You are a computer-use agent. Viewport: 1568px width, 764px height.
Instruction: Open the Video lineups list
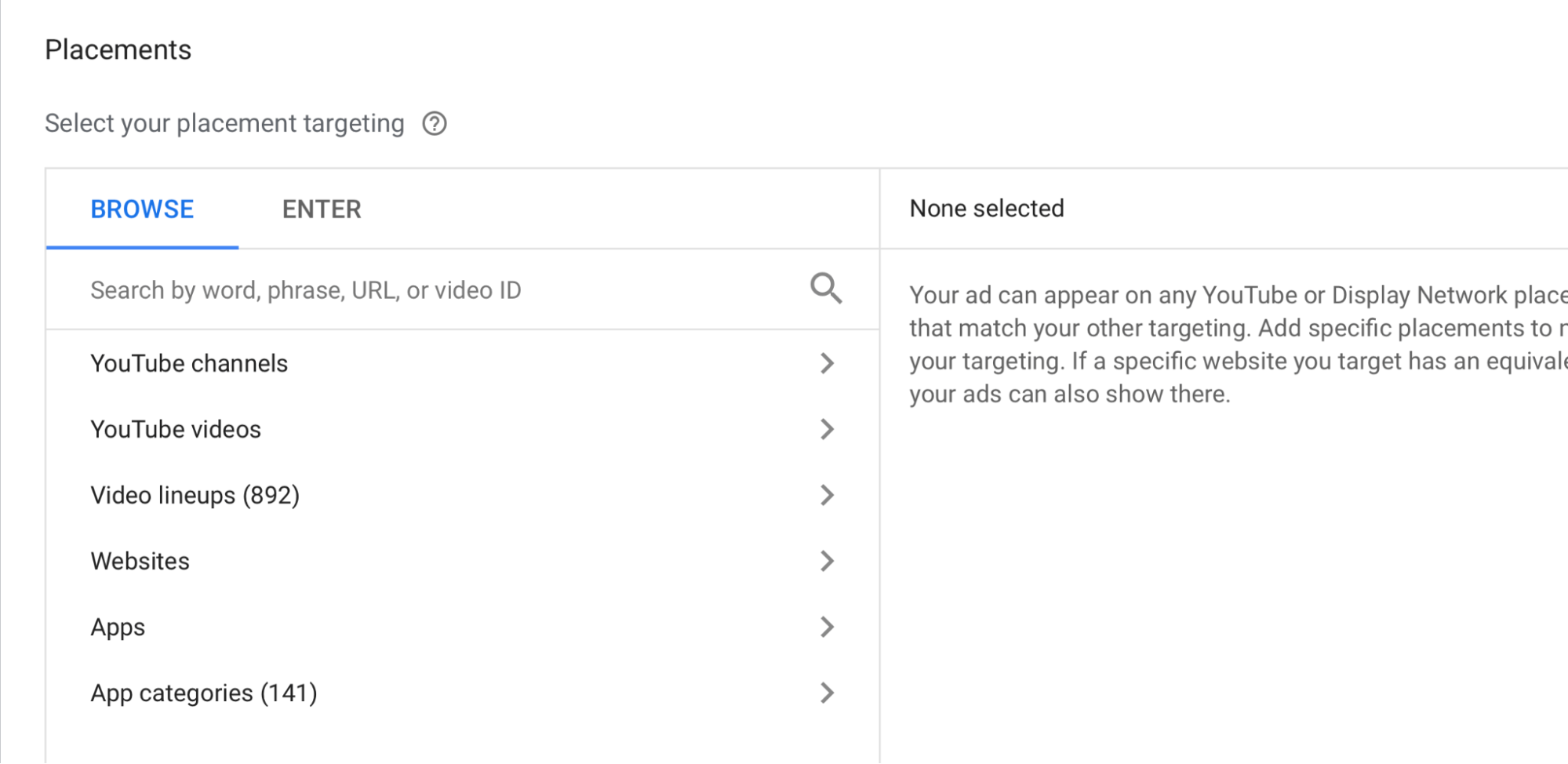195,495
